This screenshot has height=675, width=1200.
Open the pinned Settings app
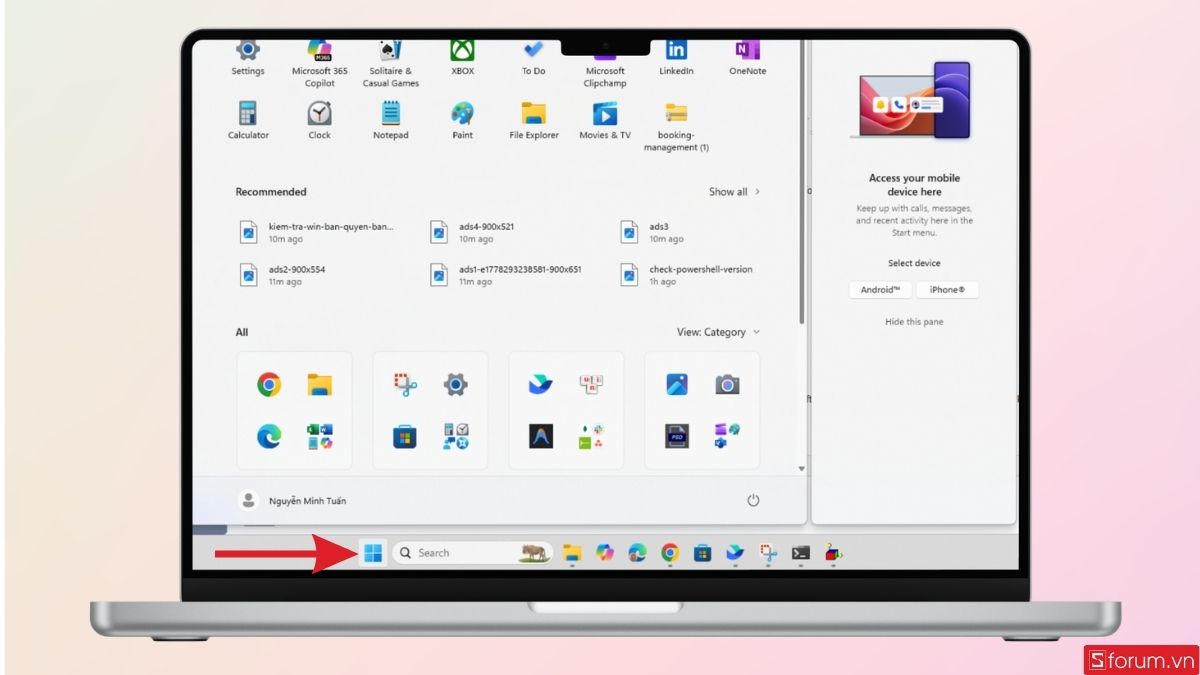pos(248,58)
